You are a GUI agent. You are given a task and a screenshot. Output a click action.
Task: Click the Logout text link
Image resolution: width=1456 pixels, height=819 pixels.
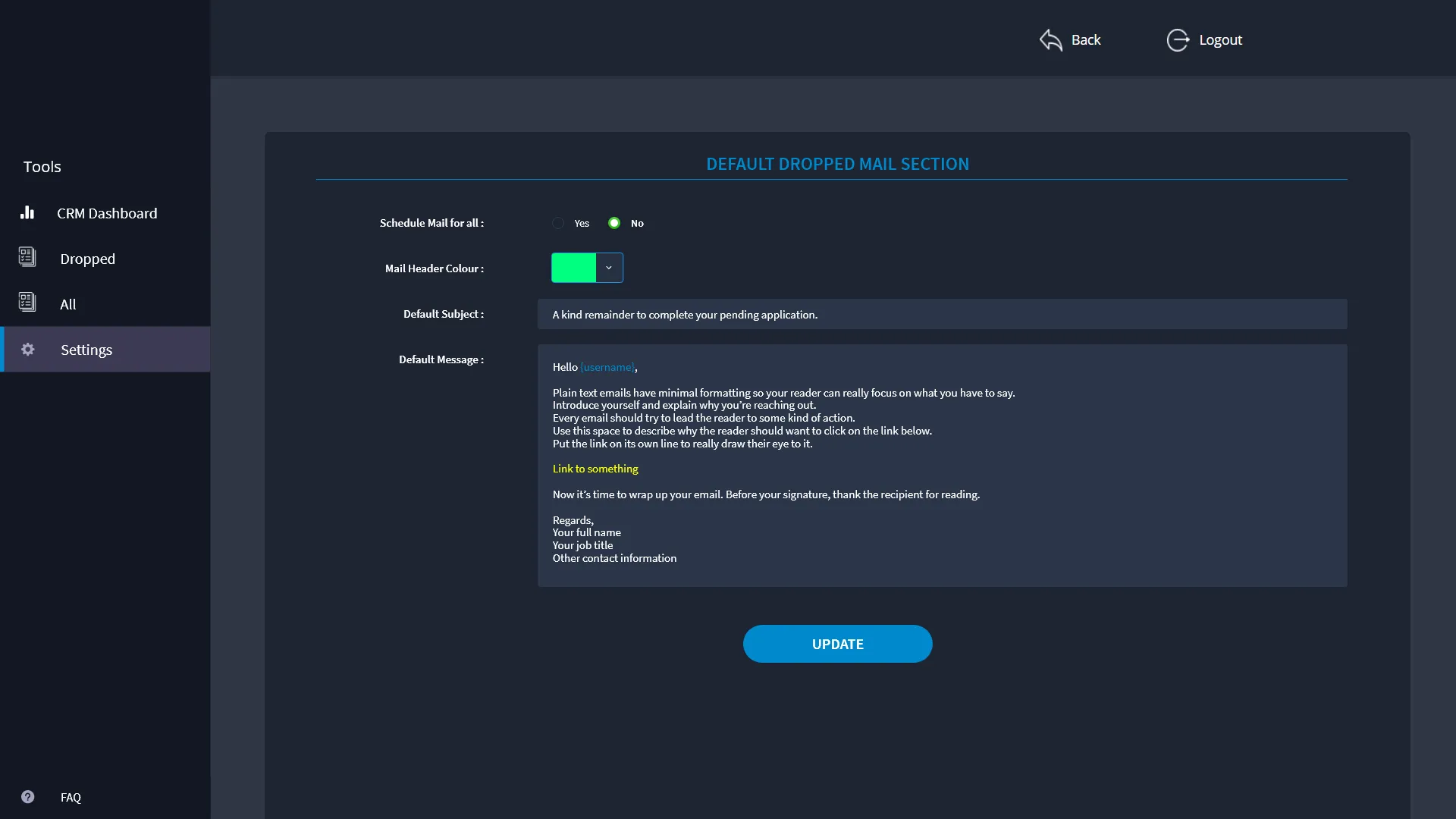pos(1220,40)
